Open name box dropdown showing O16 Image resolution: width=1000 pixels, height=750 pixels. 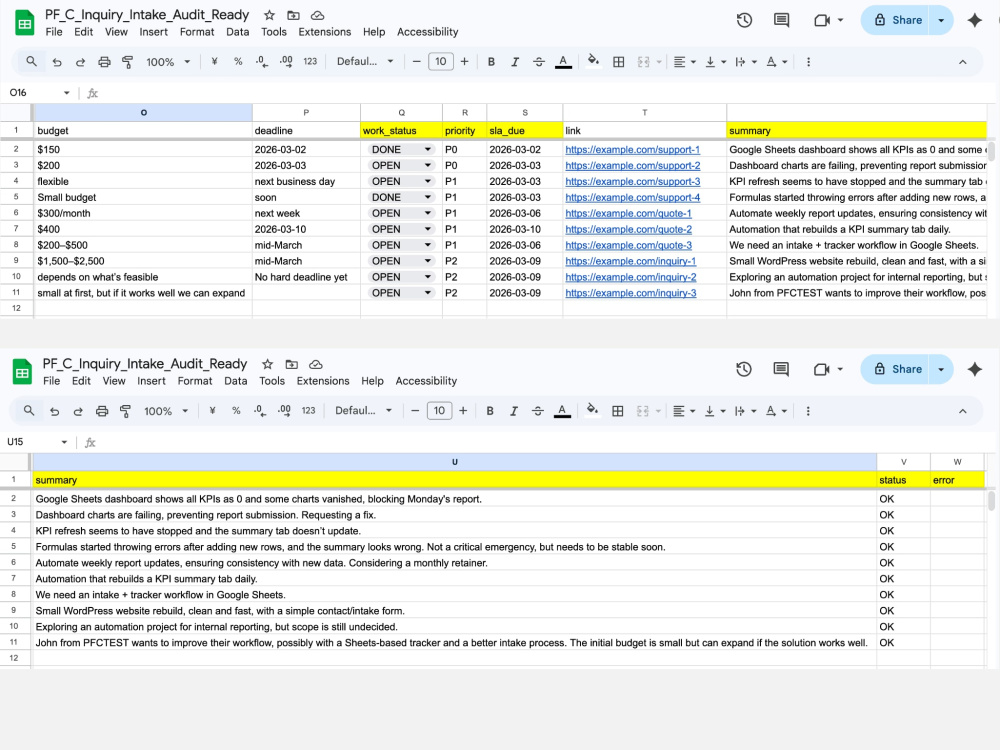click(x=66, y=93)
